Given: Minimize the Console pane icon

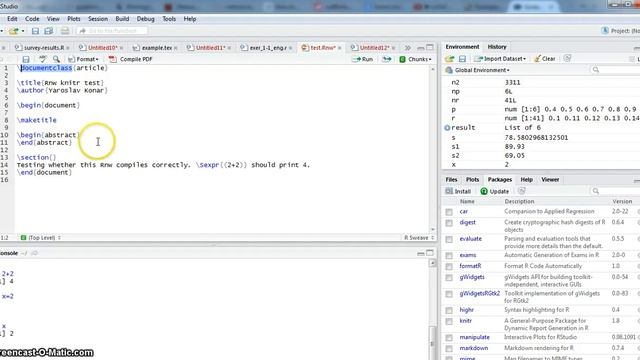Looking at the screenshot, I should click(420, 253).
